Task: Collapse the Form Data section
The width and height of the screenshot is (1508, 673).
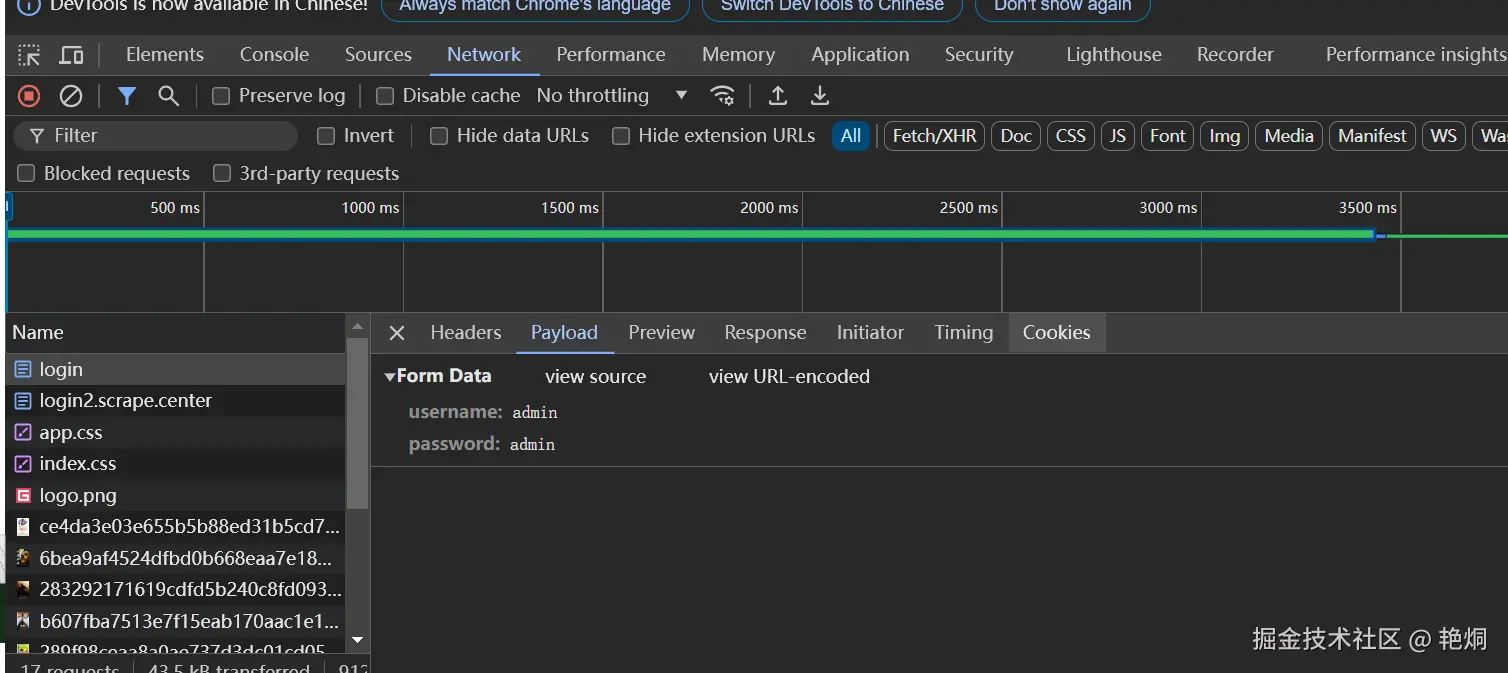Action: pos(390,377)
